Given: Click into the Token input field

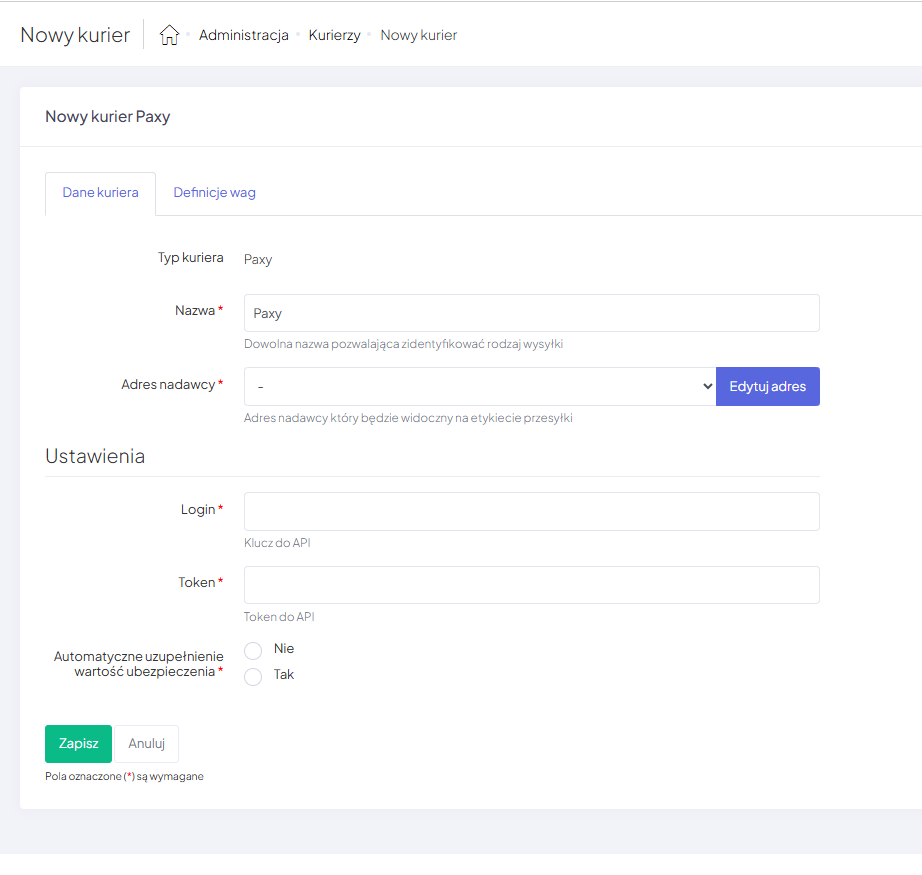Looking at the screenshot, I should (531, 585).
